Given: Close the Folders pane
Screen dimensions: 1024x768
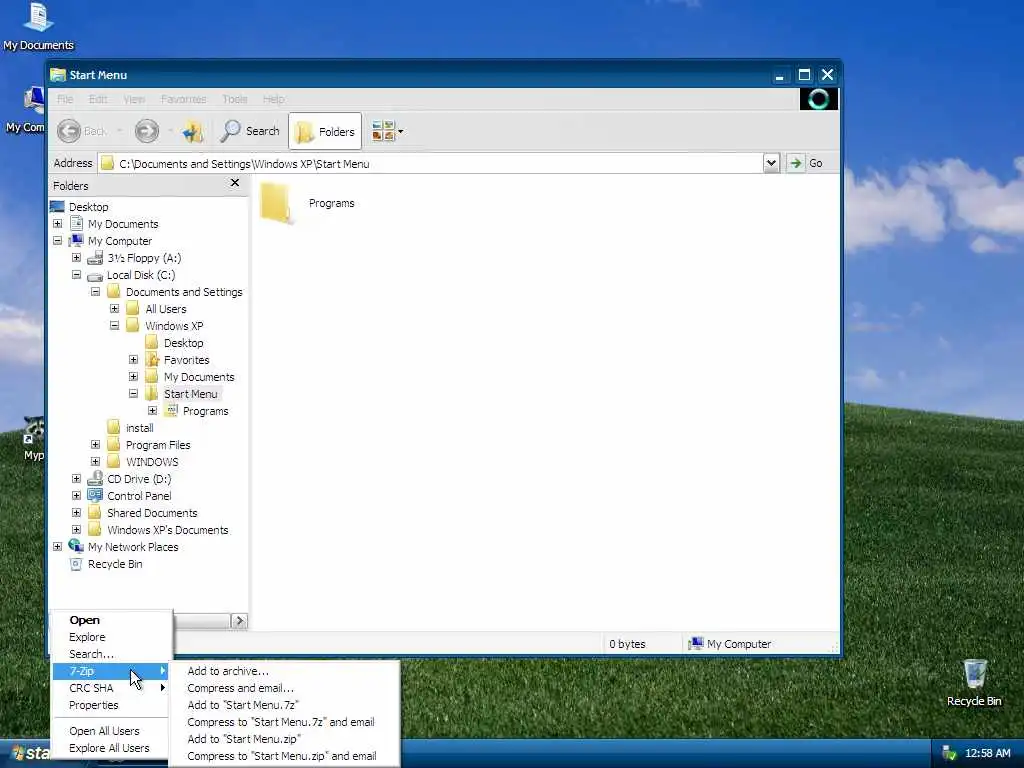Looking at the screenshot, I should (x=235, y=184).
